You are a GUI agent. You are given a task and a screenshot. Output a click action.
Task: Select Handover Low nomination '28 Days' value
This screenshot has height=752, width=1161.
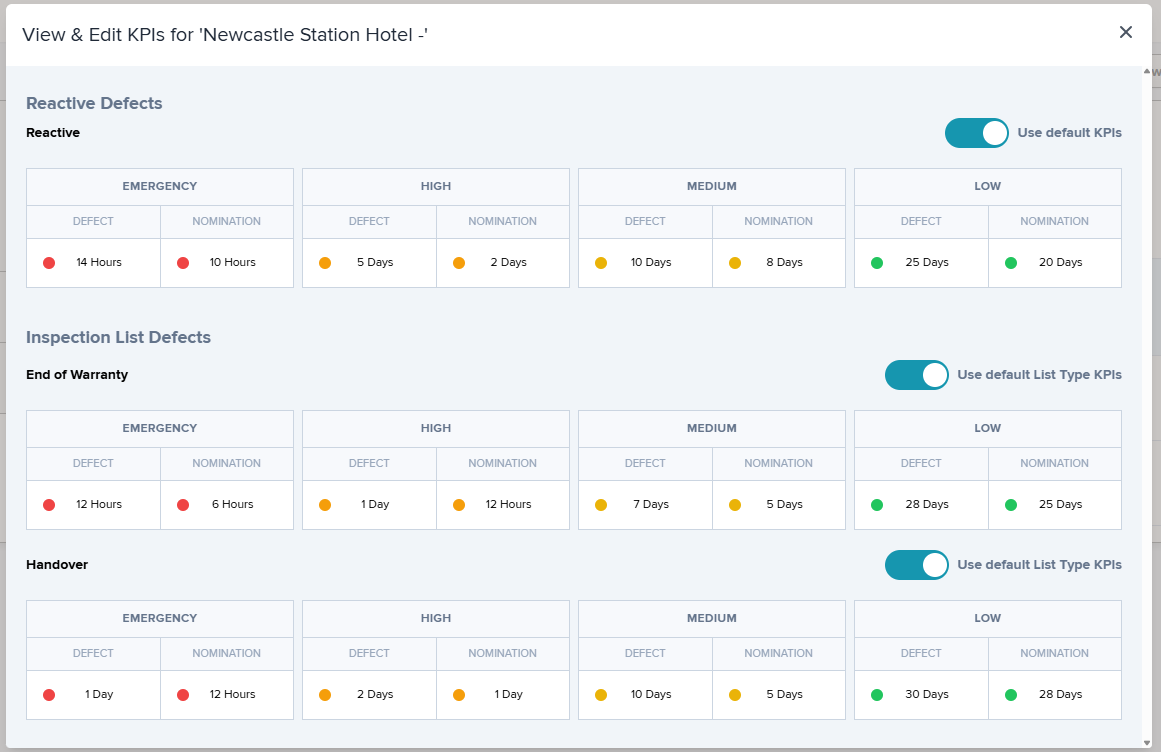[1060, 695]
